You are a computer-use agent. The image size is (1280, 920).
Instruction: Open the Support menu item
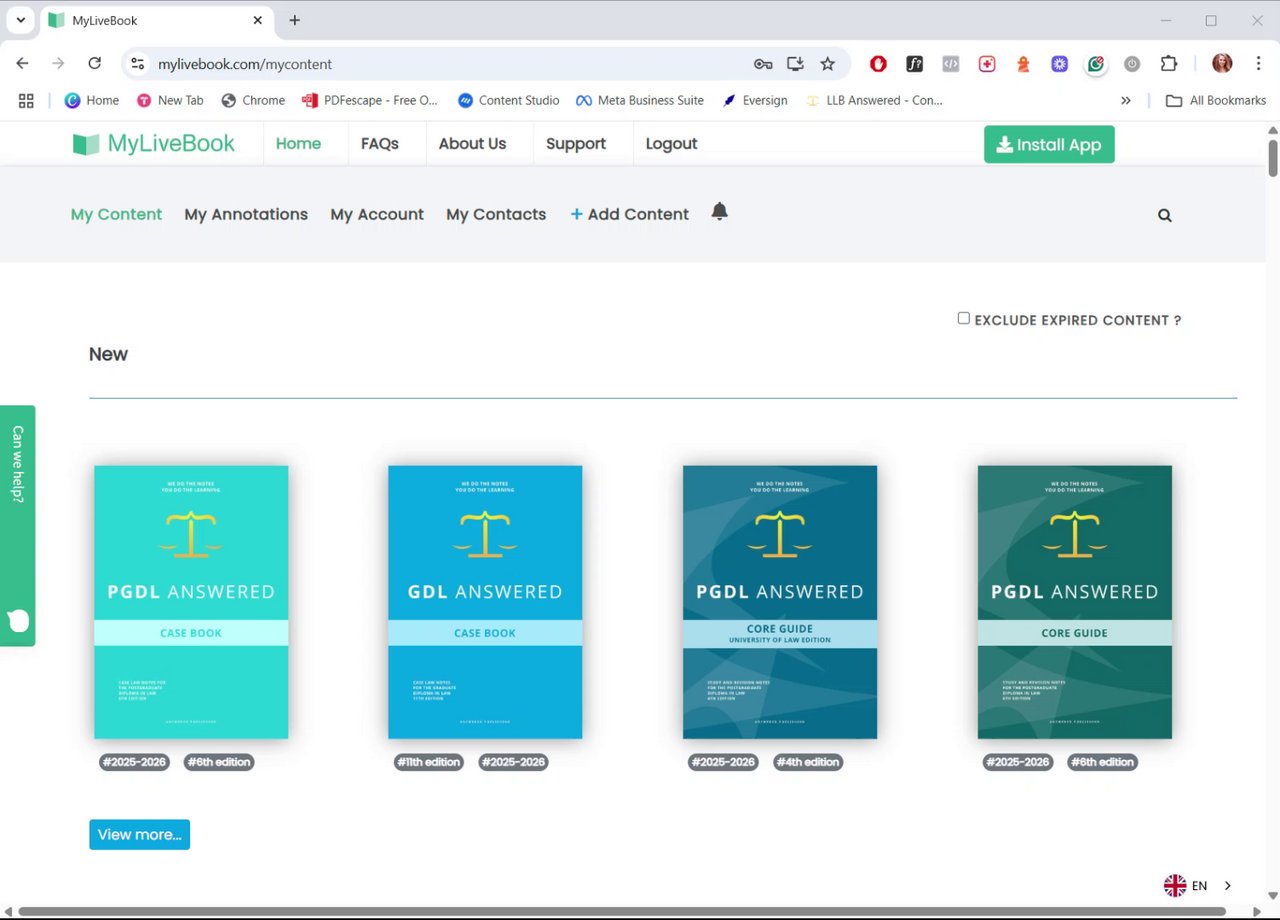[x=576, y=144]
